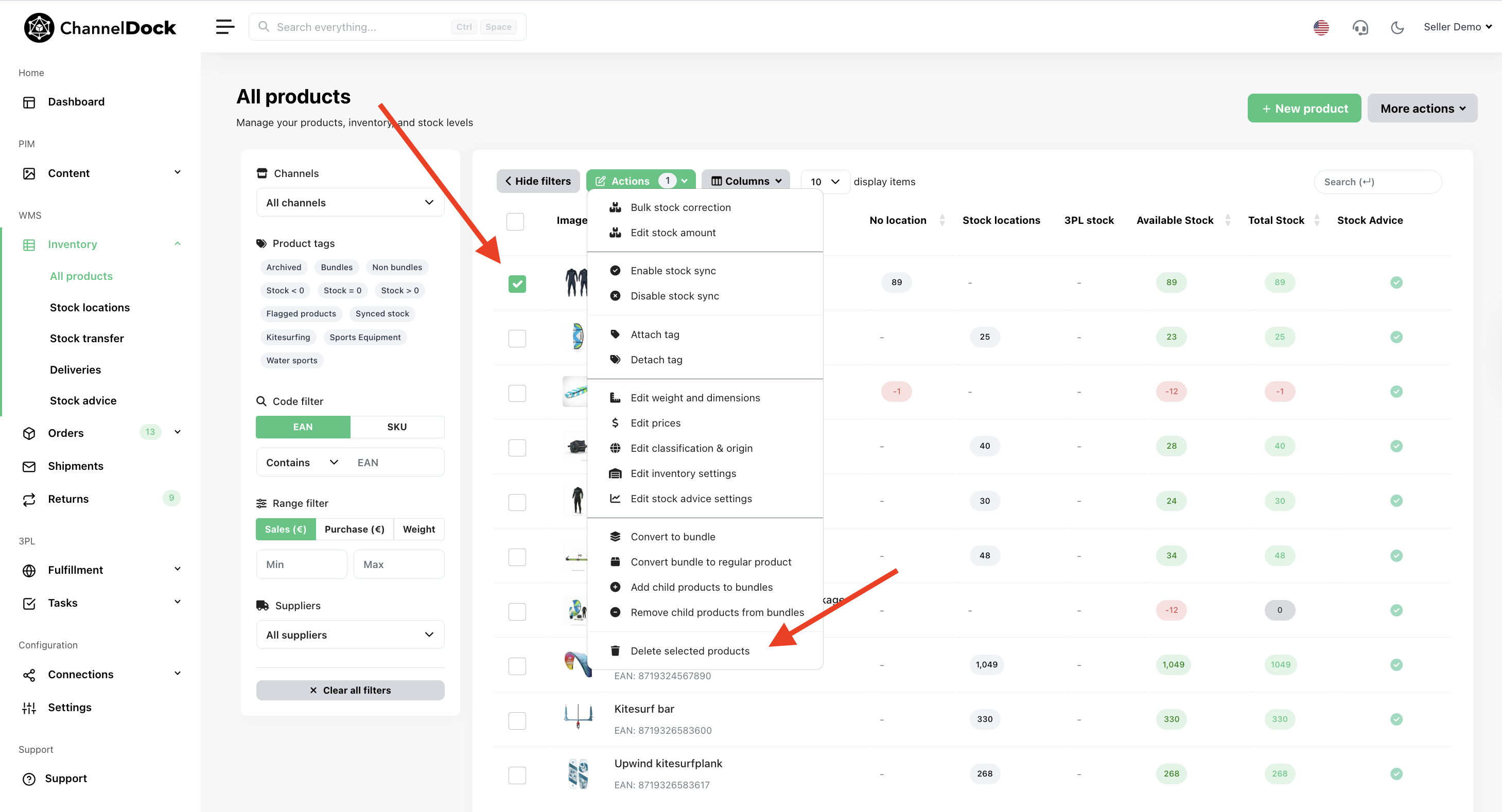The height and width of the screenshot is (812, 1502).
Task: Open the headset support icon
Action: pos(1360,27)
